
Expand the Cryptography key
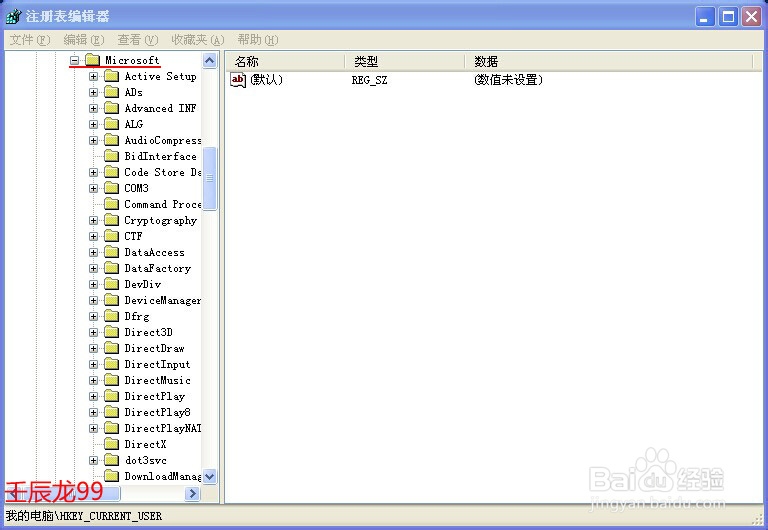coord(94,220)
